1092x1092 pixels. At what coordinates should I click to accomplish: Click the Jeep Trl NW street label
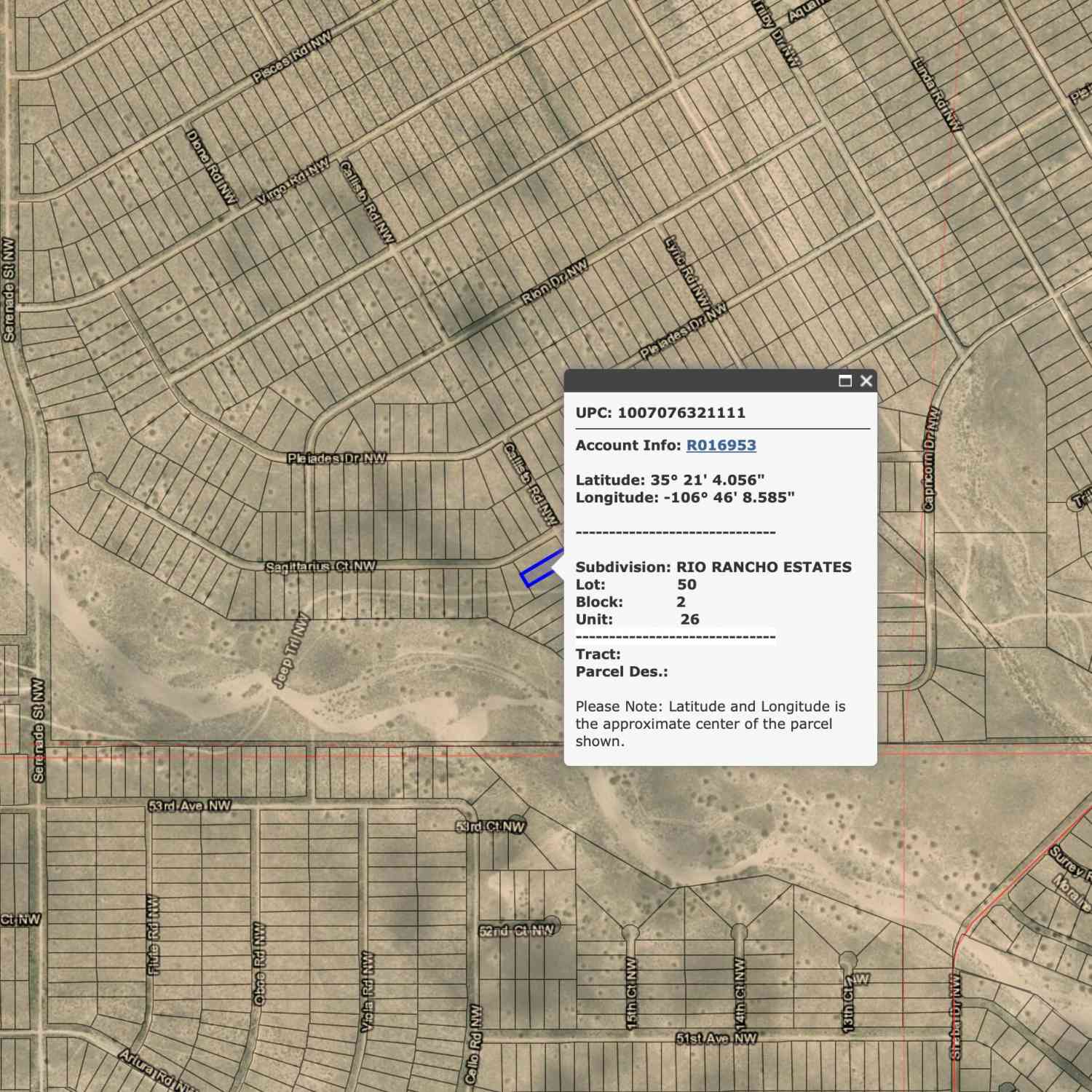pos(291,652)
